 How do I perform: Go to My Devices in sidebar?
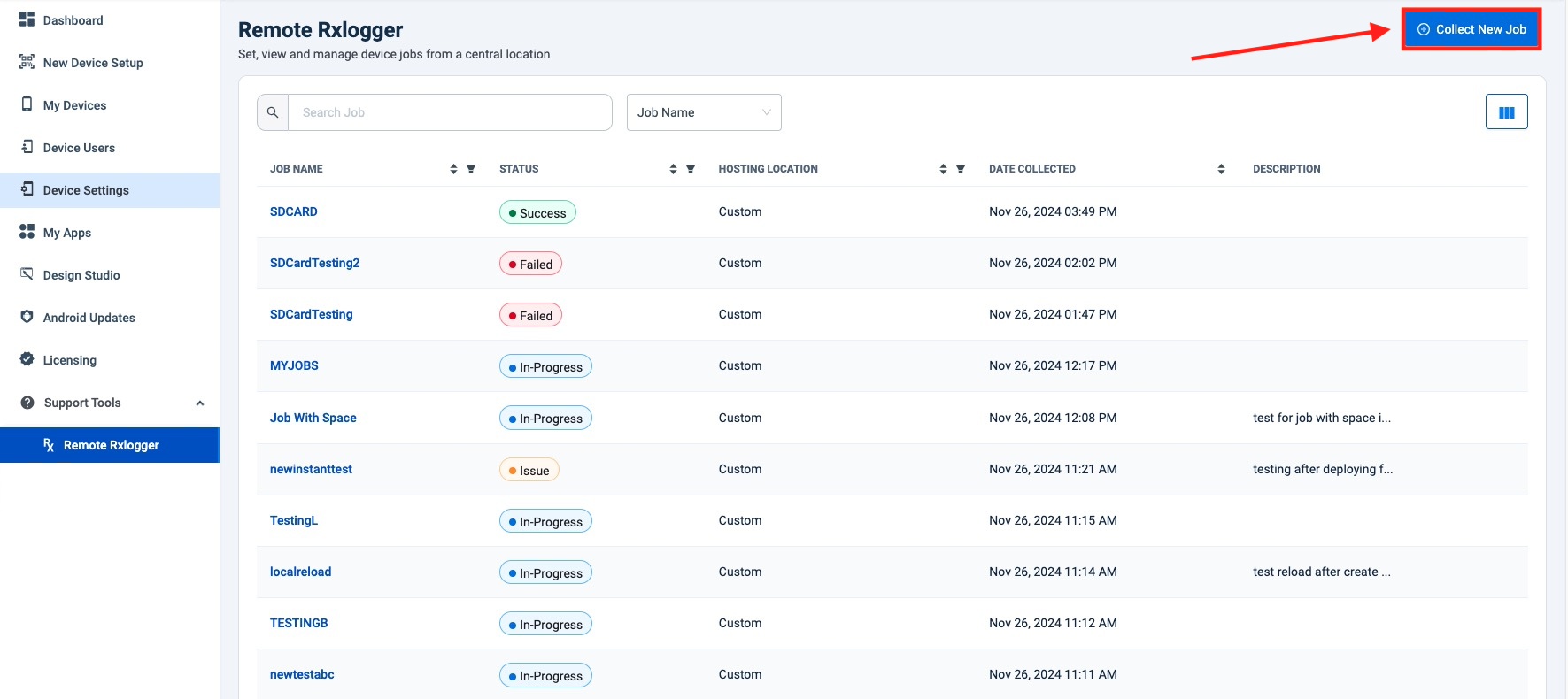(74, 105)
